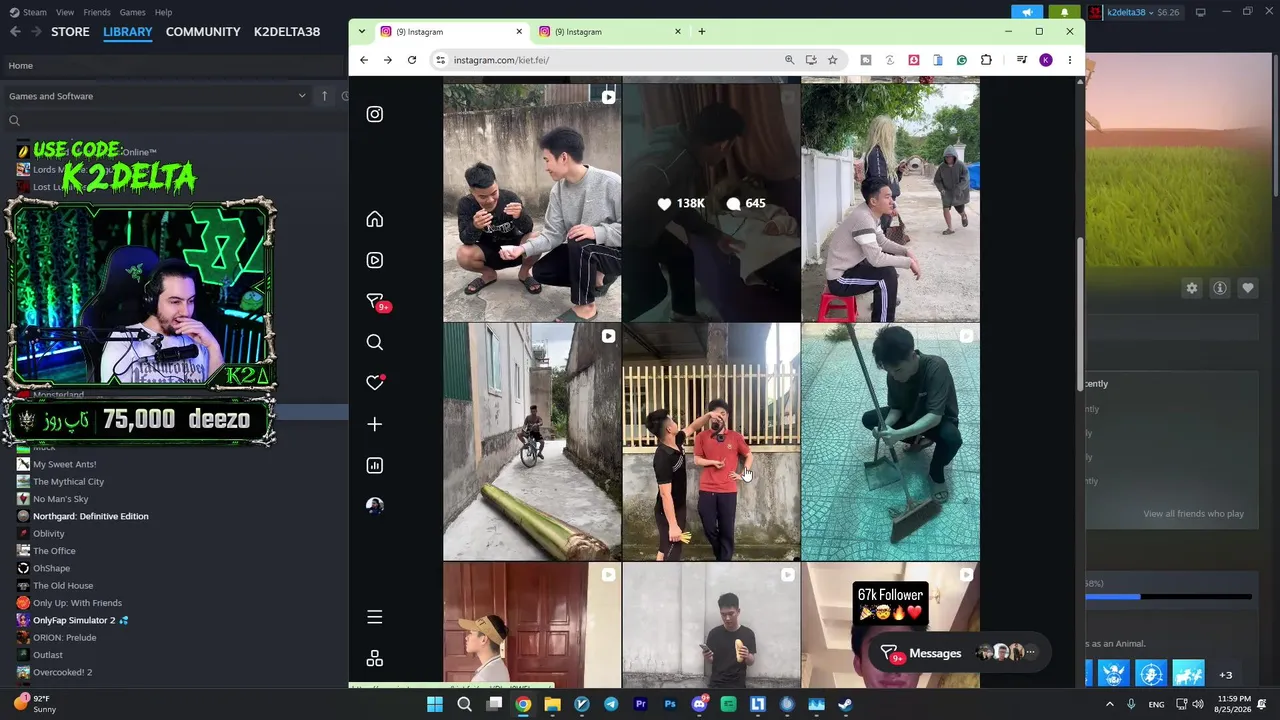Viewport: 1280px width, 720px height.
Task: Favorite the game with the Steam heart icon
Action: point(1248,288)
